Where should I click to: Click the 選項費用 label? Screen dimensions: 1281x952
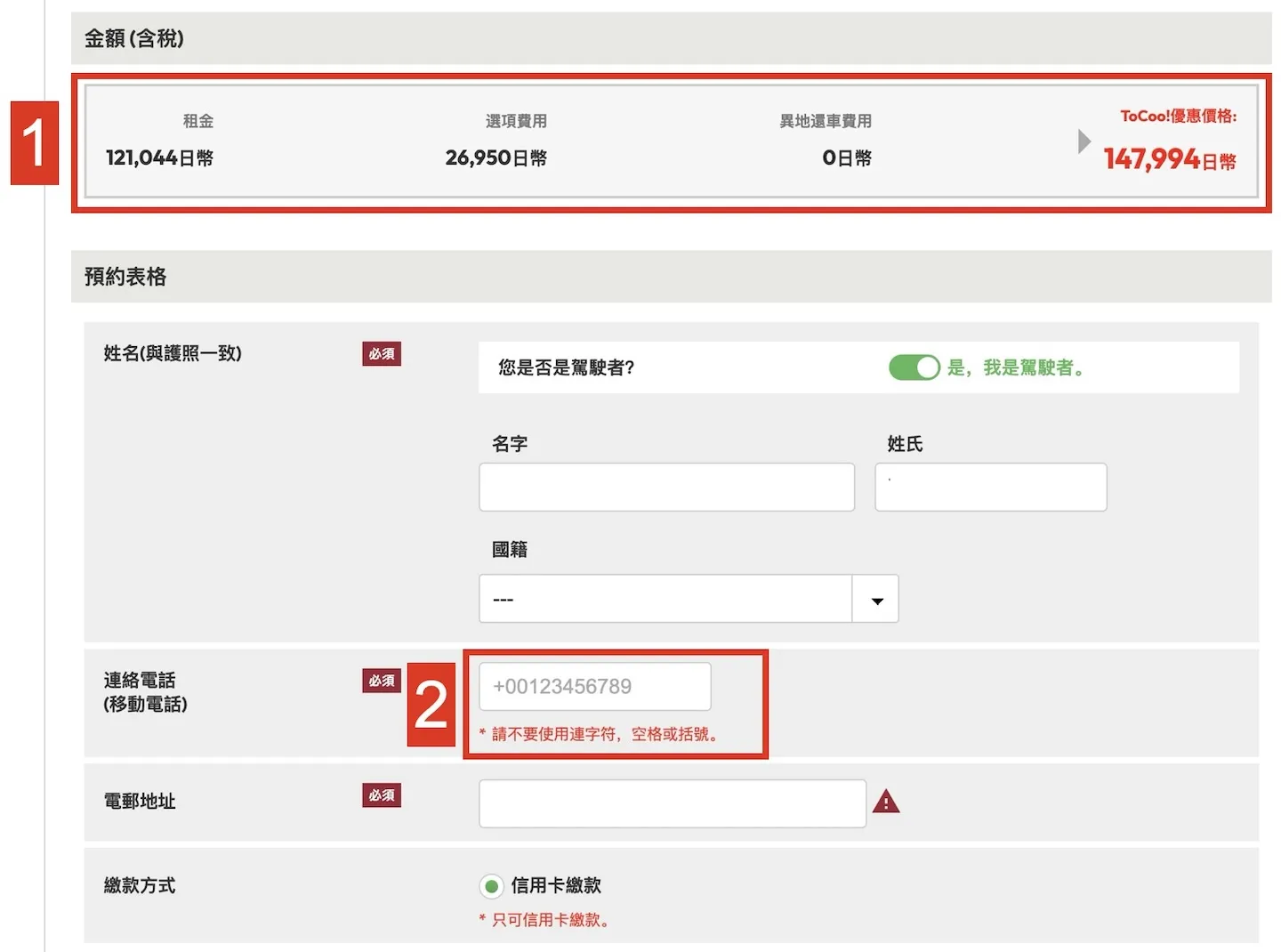pyautogui.click(x=516, y=121)
